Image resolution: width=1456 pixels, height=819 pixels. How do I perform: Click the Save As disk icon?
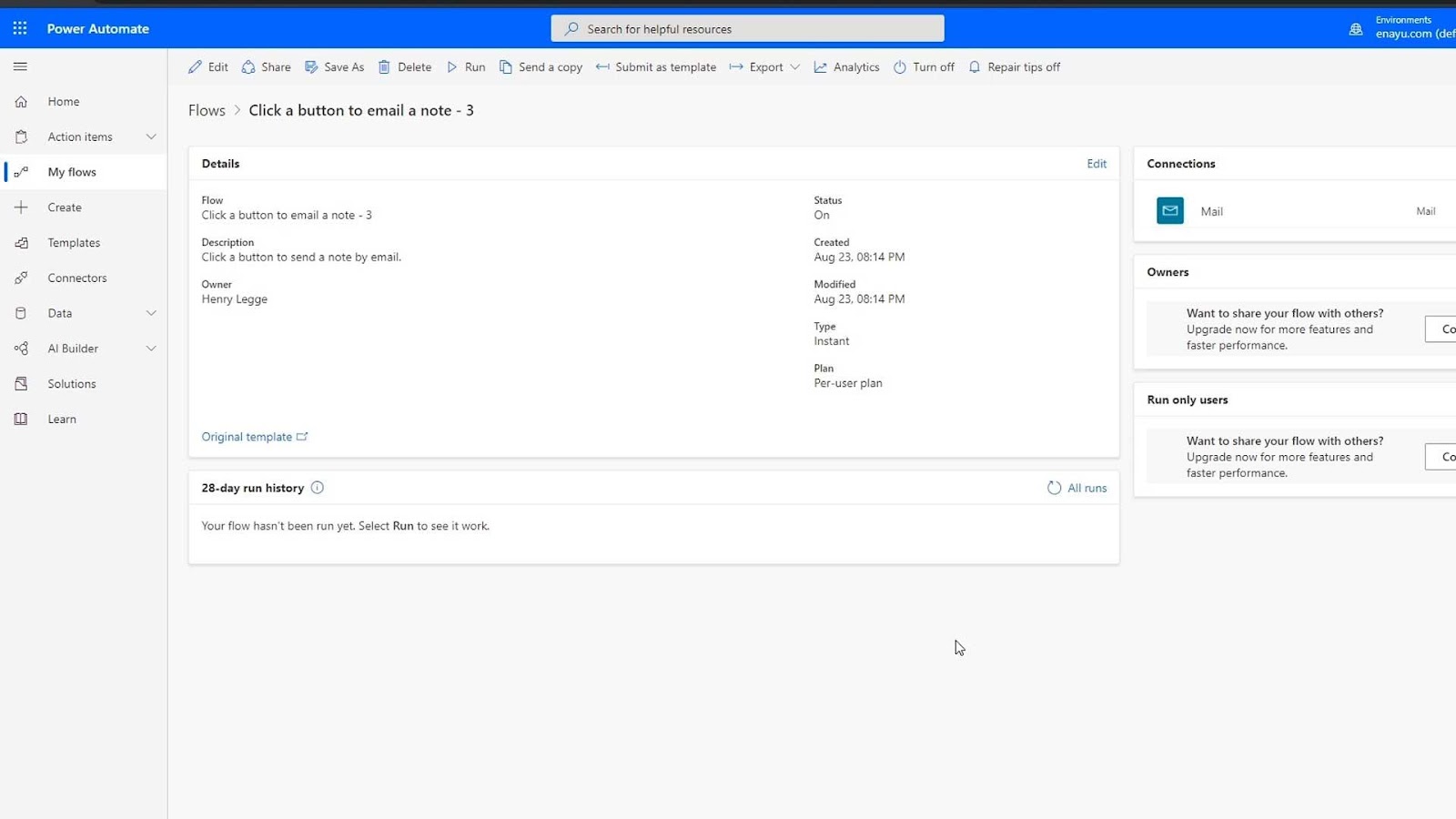[x=311, y=67]
